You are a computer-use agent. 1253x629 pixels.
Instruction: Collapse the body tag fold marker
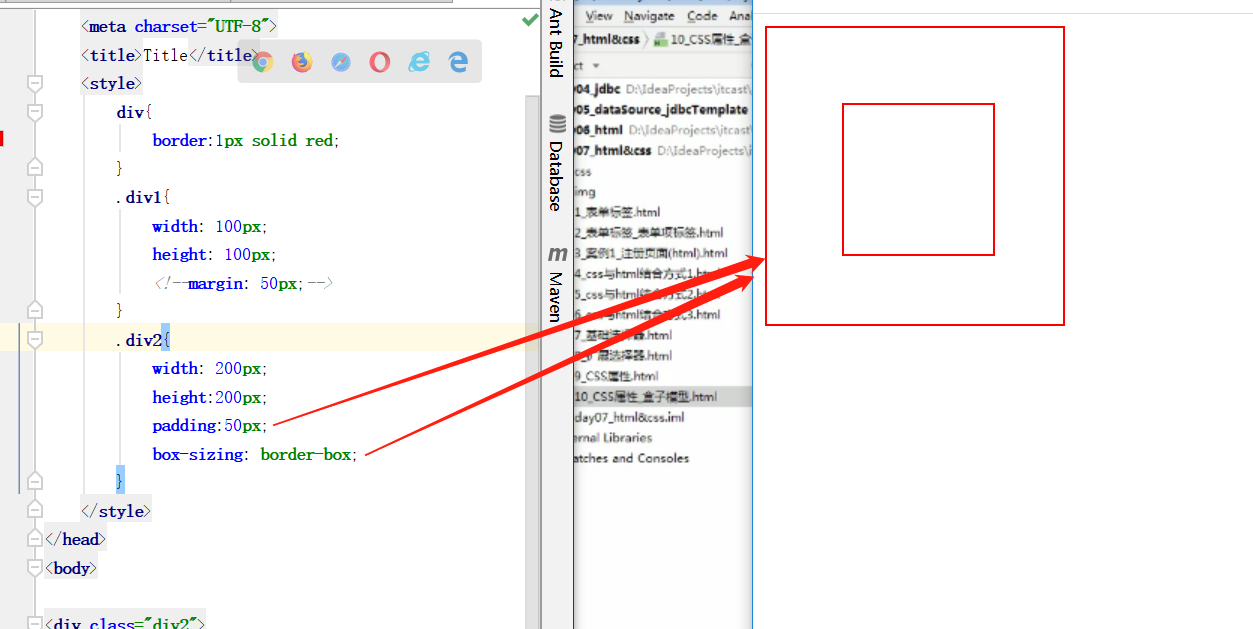click(35, 568)
